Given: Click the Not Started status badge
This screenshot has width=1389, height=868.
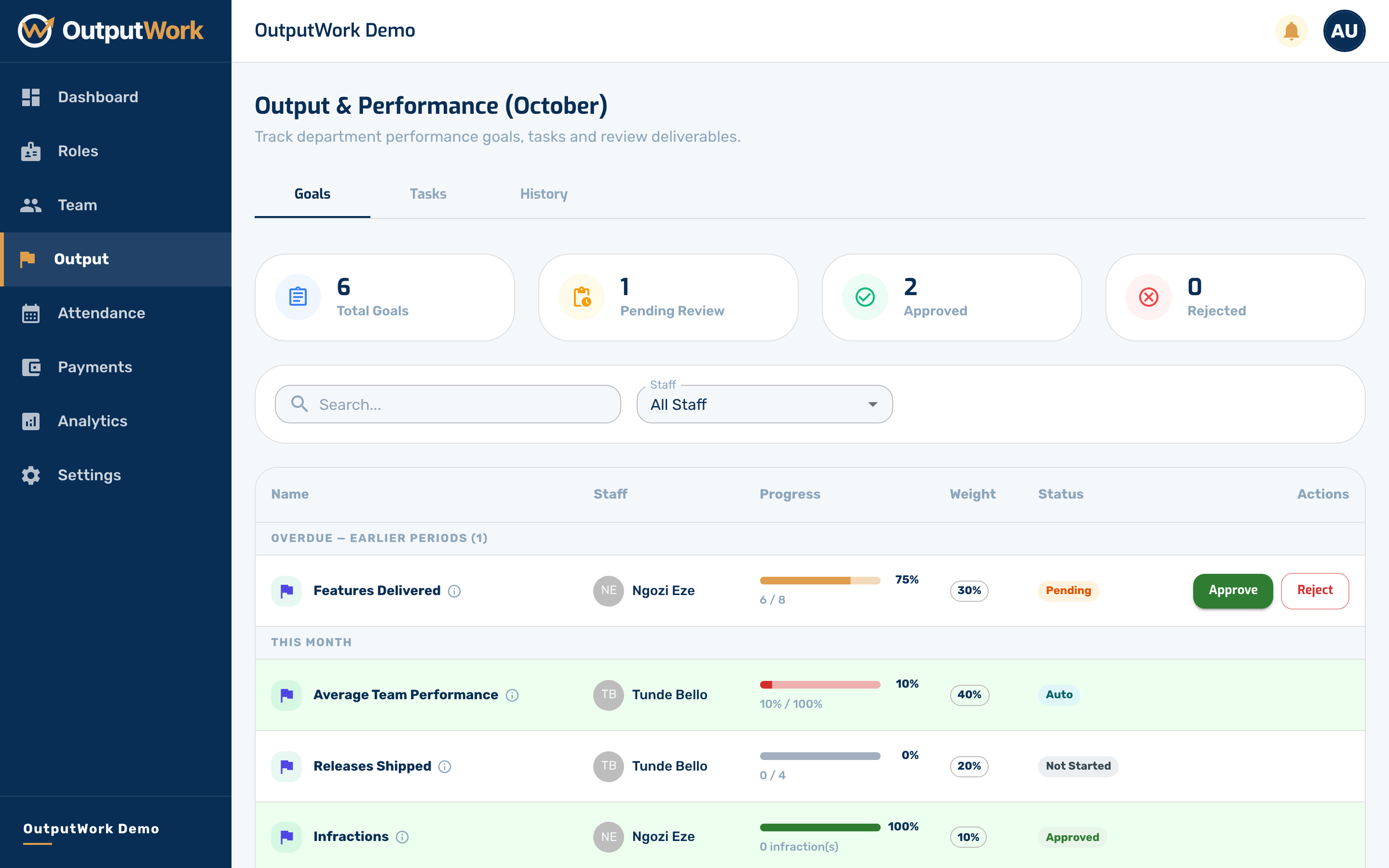Looking at the screenshot, I should pos(1078,766).
